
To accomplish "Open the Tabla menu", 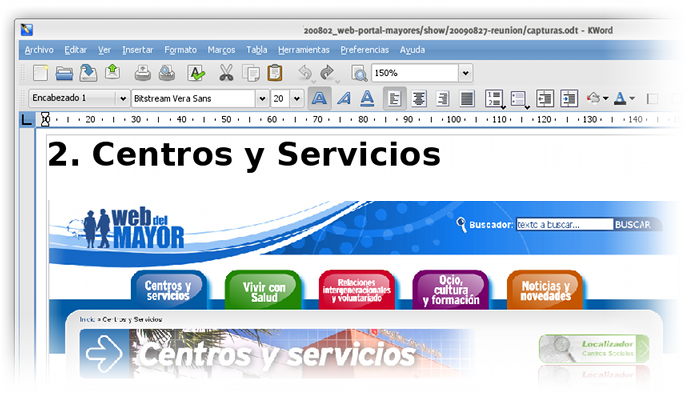I will point(257,50).
